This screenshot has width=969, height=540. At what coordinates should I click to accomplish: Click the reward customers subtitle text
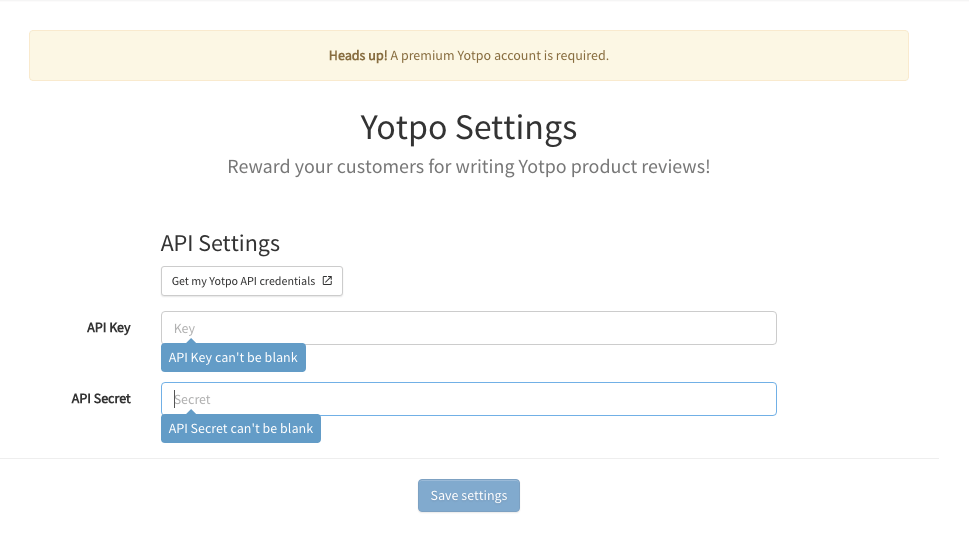coord(468,166)
